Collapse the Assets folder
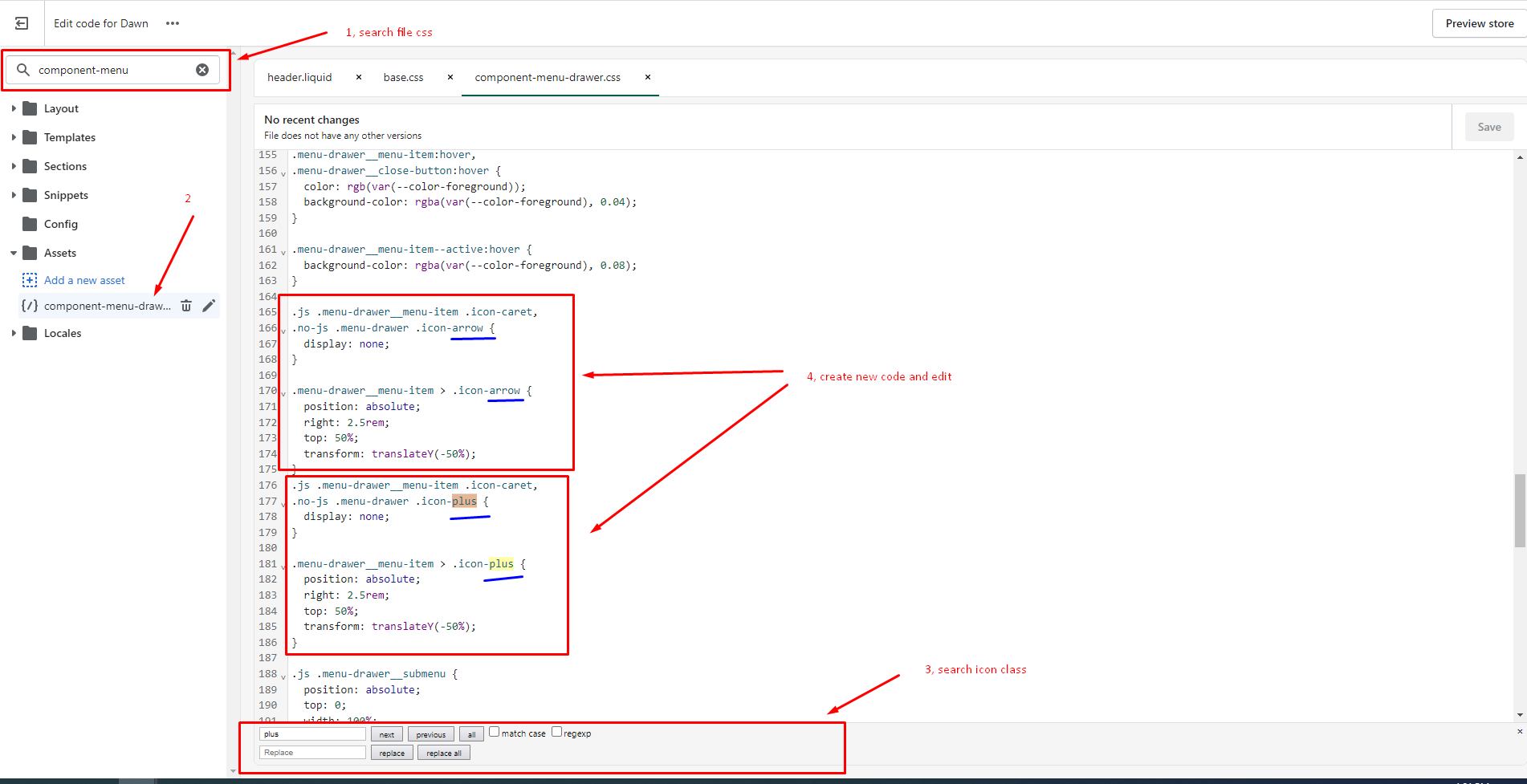This screenshot has height=784, width=1527. click(14, 253)
